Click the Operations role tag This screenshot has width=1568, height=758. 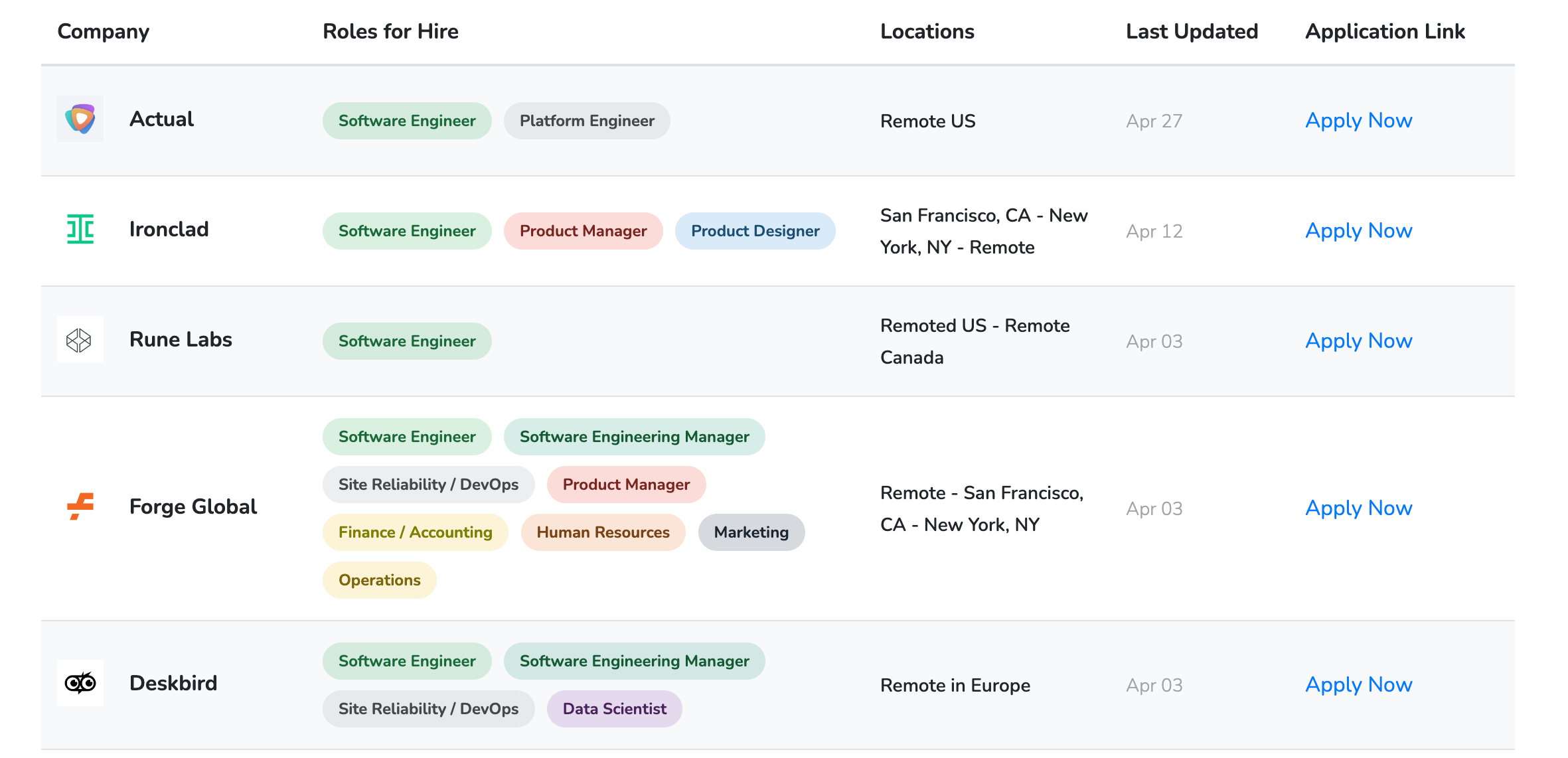(x=379, y=580)
